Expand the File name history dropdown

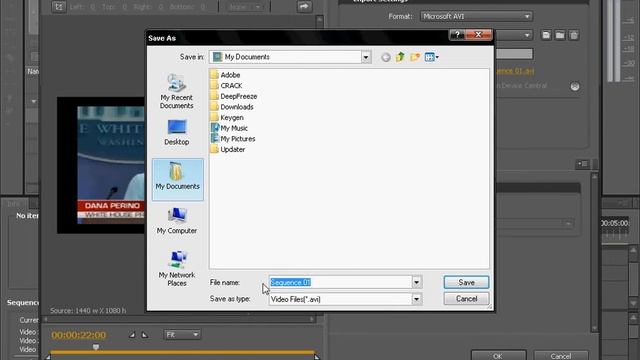coord(416,282)
